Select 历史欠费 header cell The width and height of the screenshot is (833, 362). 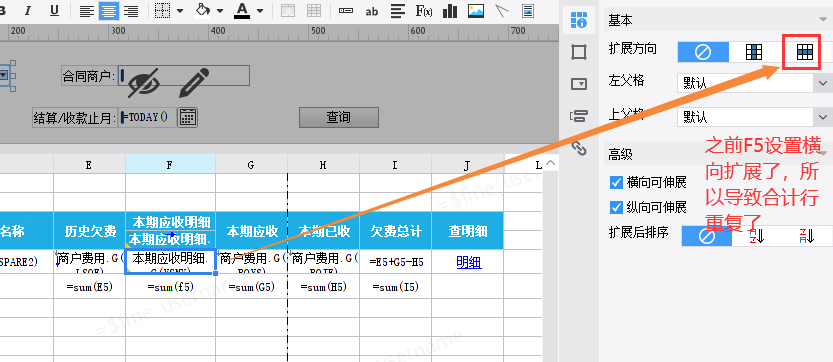pyautogui.click(x=89, y=231)
